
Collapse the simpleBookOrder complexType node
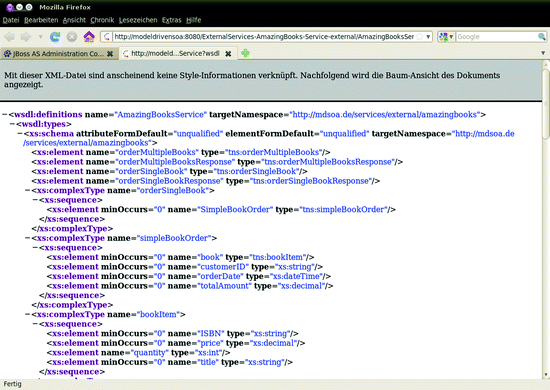pyautogui.click(x=28, y=238)
